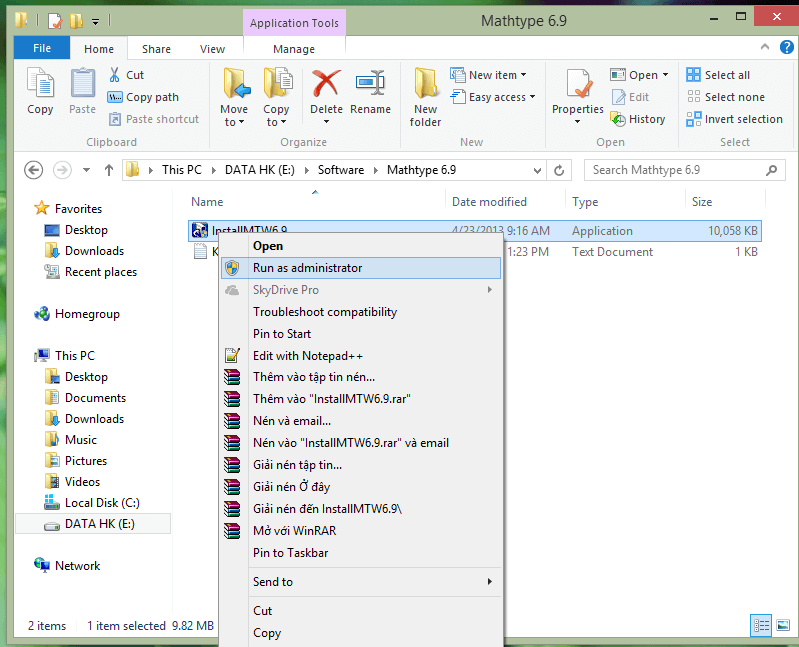Click Cut in the context menu

(361, 611)
